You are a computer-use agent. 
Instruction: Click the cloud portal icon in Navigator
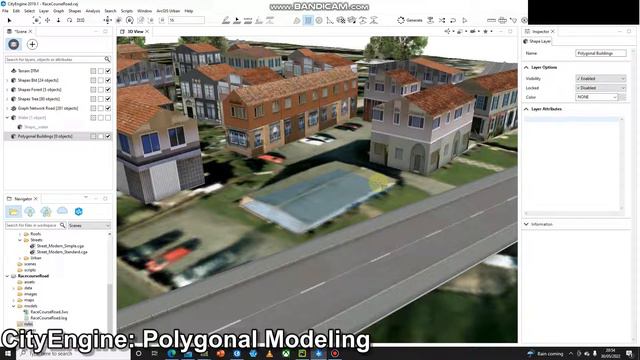[x=62, y=211]
